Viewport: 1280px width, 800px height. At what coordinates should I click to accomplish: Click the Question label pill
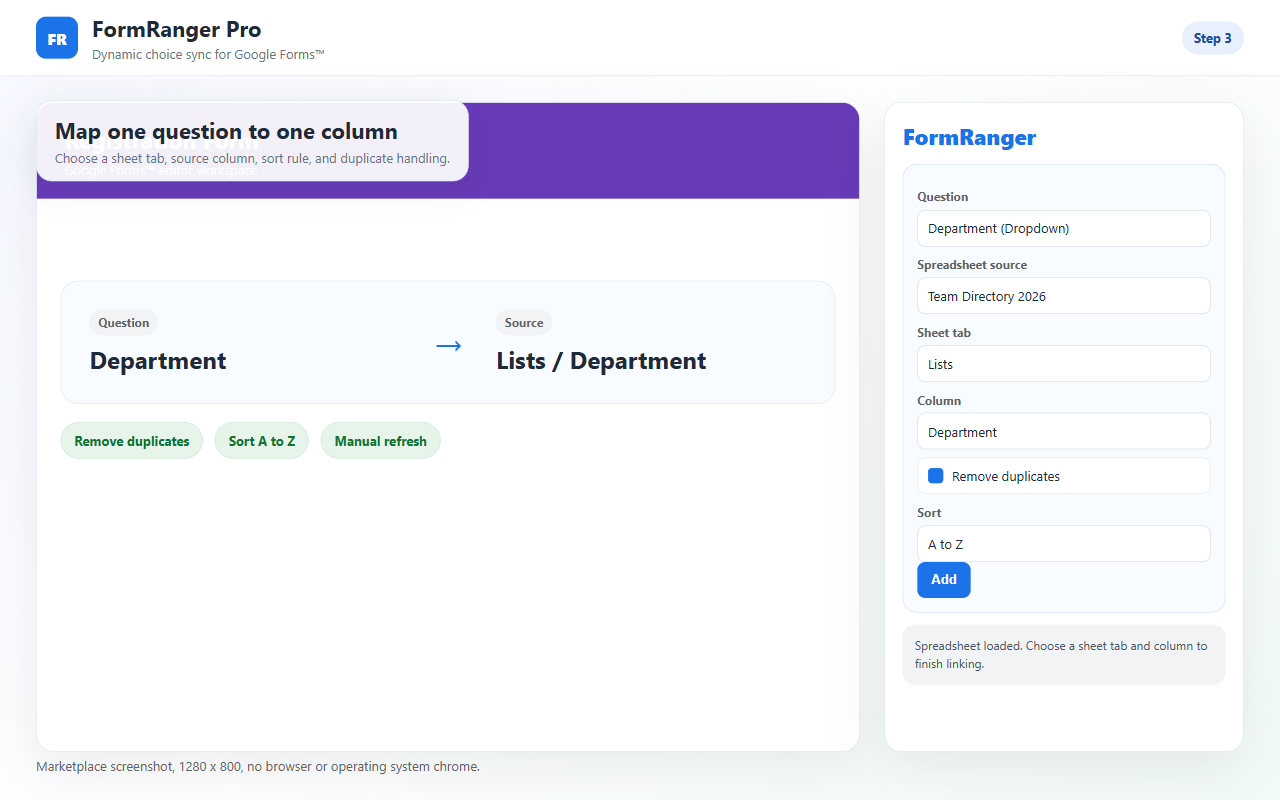[x=124, y=323]
